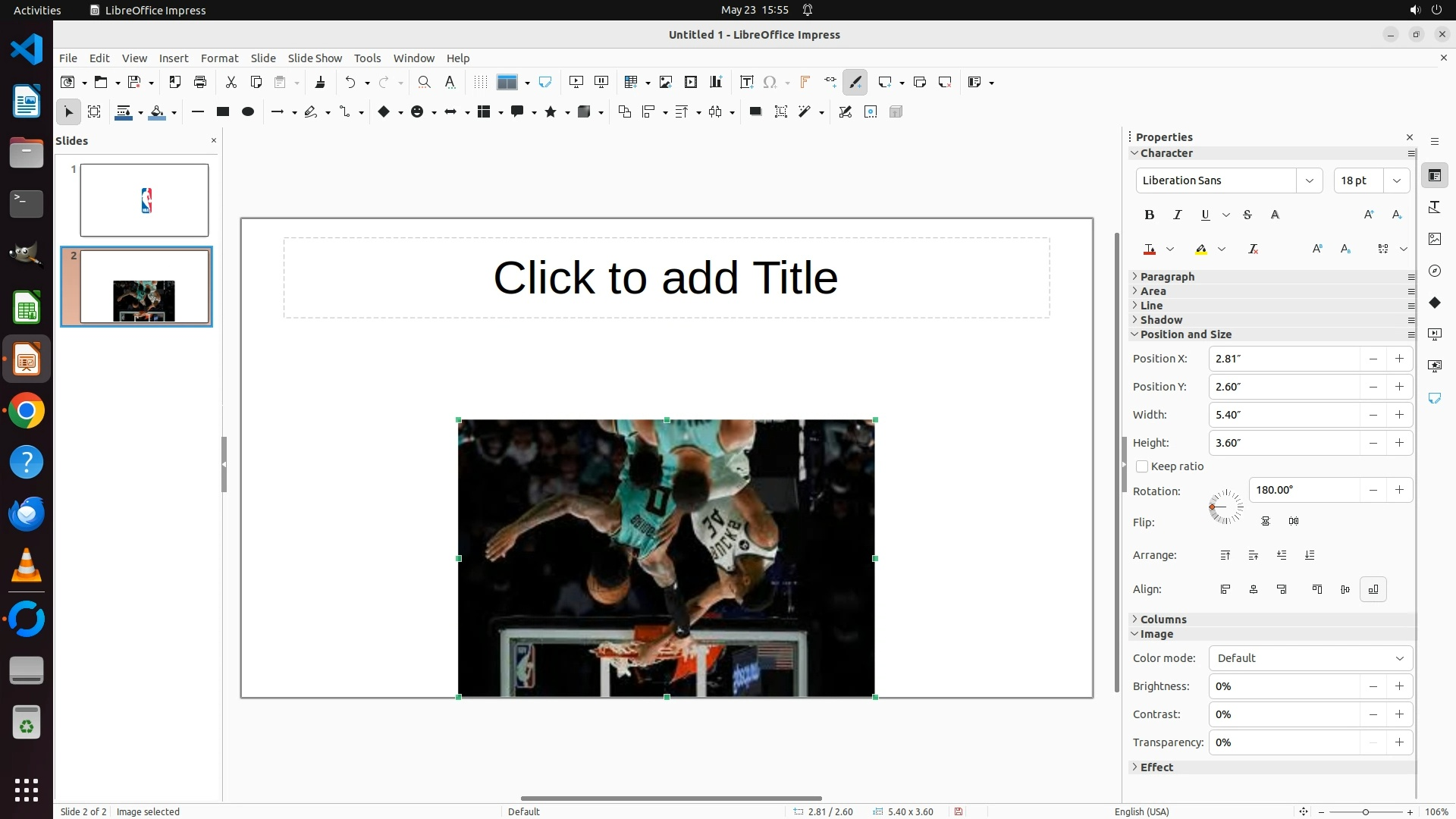The width and height of the screenshot is (1456, 819).
Task: Click the Insert Text Box icon
Action: point(746,82)
